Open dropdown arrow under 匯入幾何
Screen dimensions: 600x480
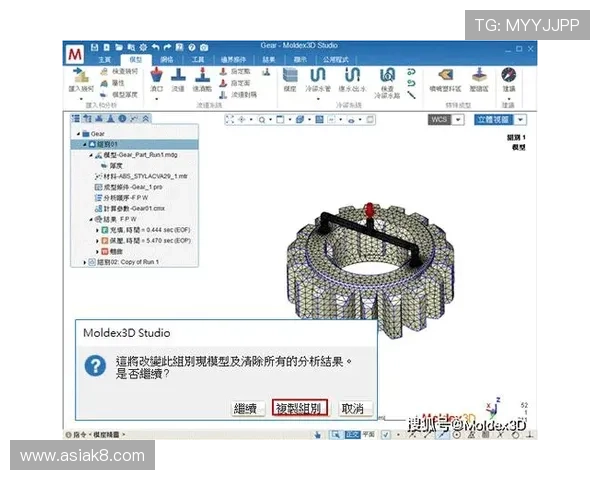pos(81,99)
